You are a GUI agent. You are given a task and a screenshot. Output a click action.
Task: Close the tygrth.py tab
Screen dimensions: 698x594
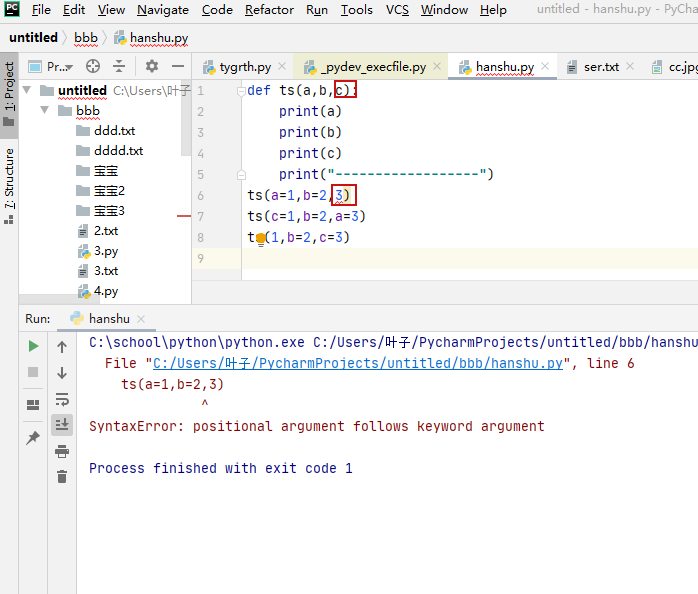(282, 66)
